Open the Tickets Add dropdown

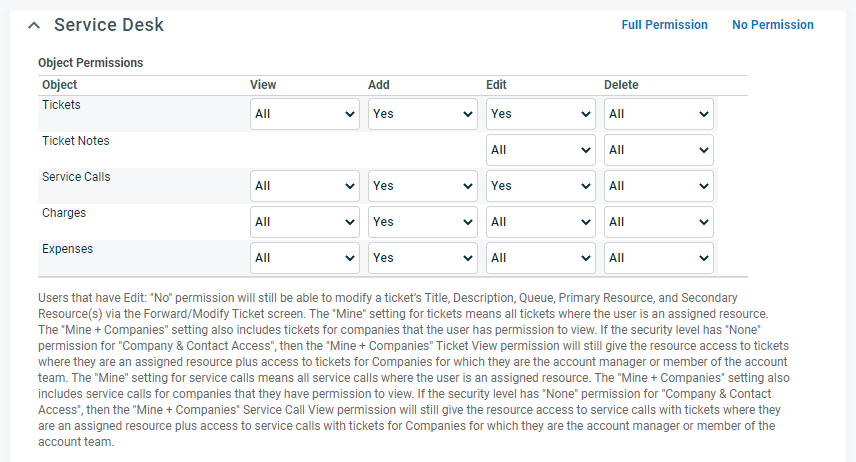[x=423, y=114]
